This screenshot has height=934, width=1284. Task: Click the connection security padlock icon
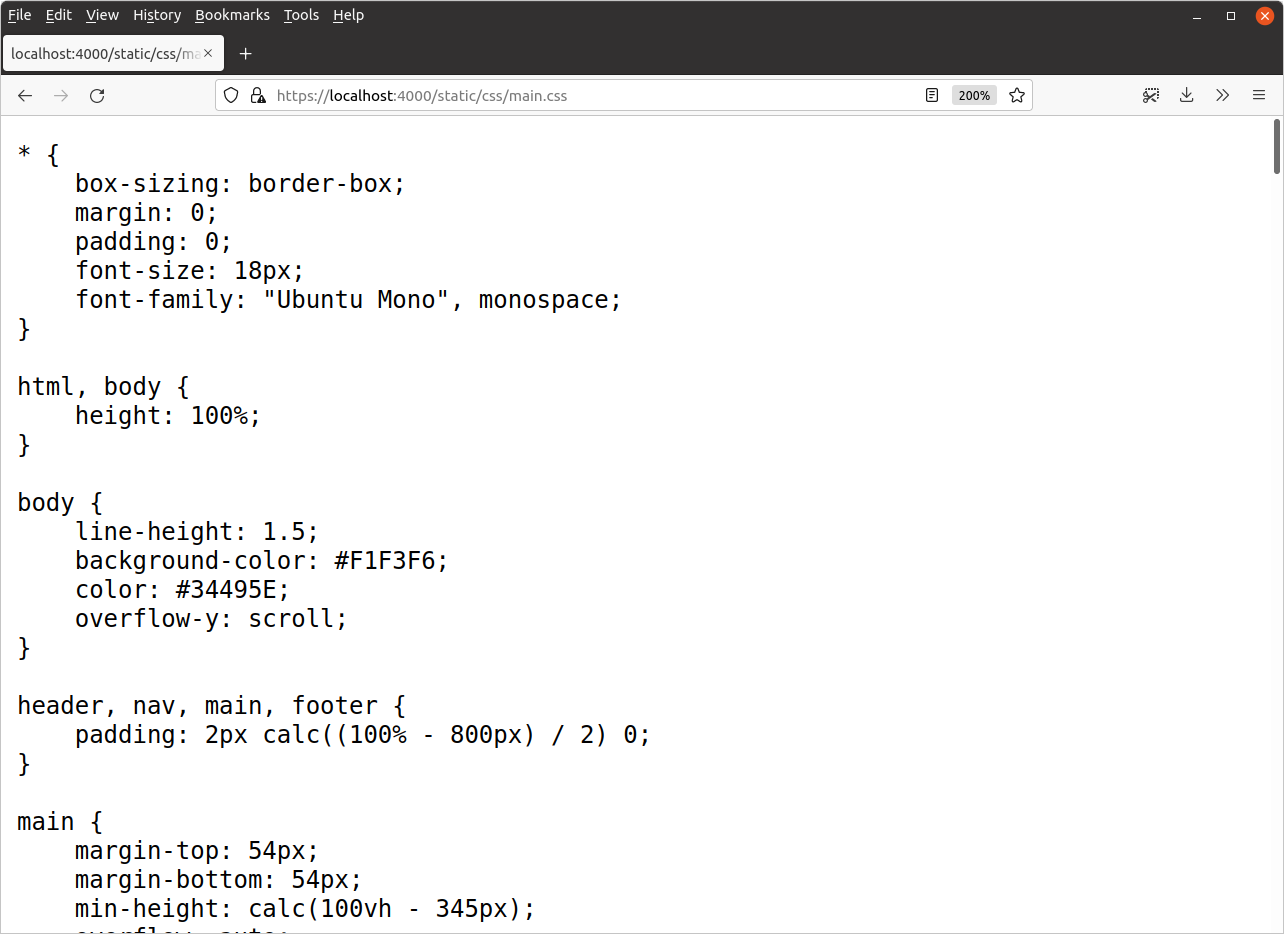(258, 96)
